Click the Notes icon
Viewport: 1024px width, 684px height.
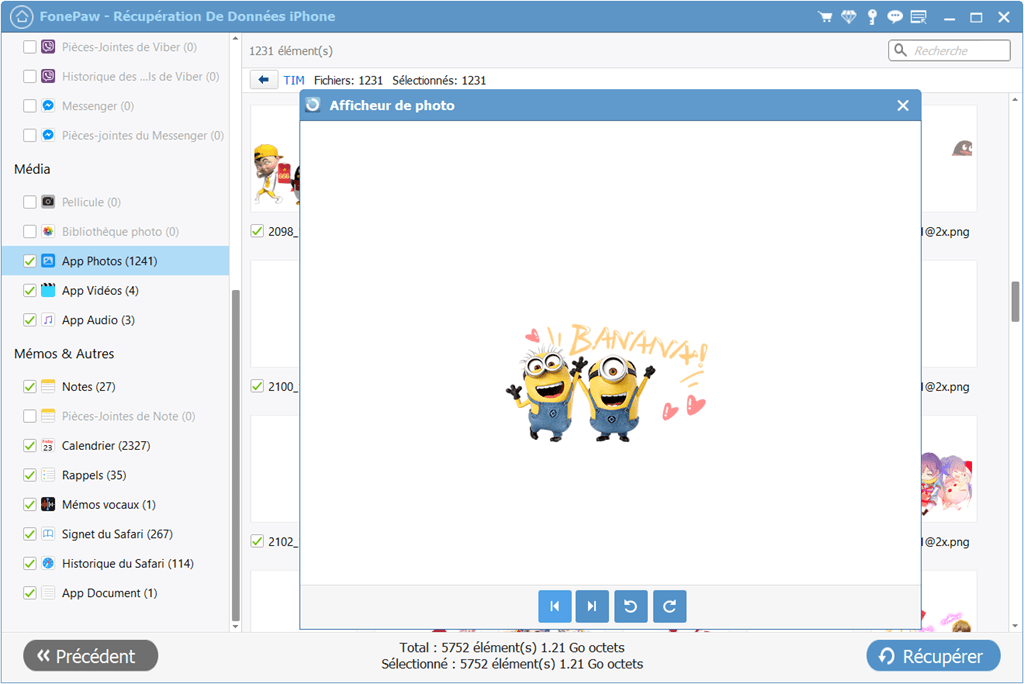[x=48, y=386]
